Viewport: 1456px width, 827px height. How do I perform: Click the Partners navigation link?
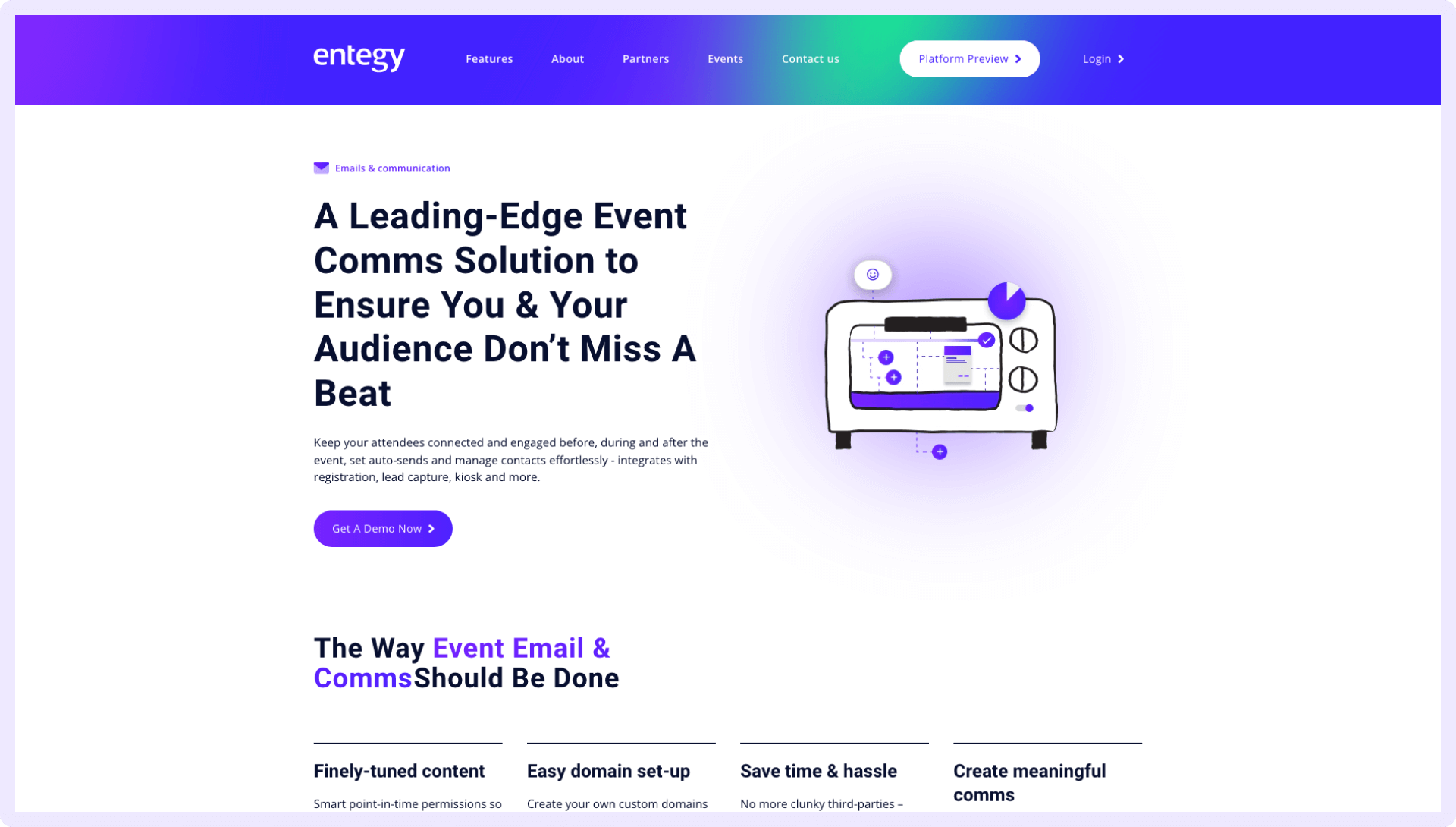(646, 58)
